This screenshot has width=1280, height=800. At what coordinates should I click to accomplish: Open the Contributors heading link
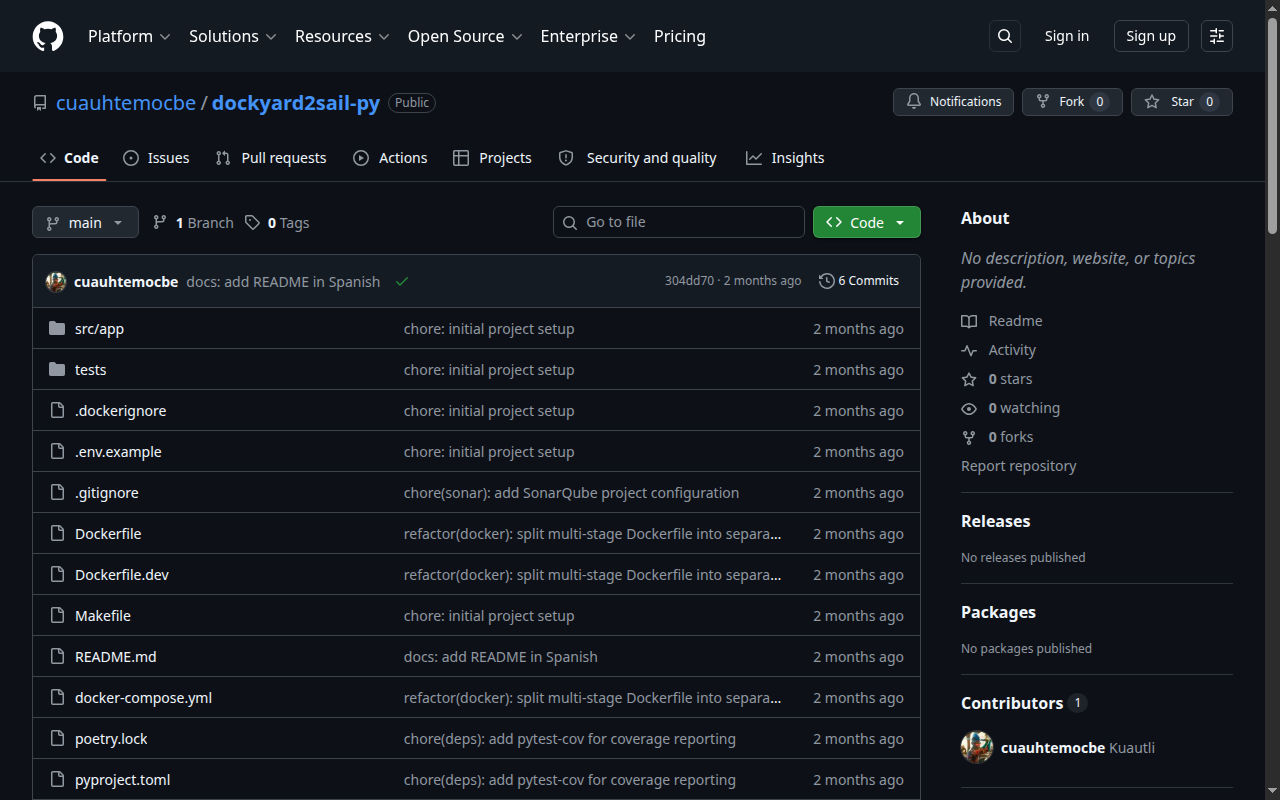(1024, 703)
